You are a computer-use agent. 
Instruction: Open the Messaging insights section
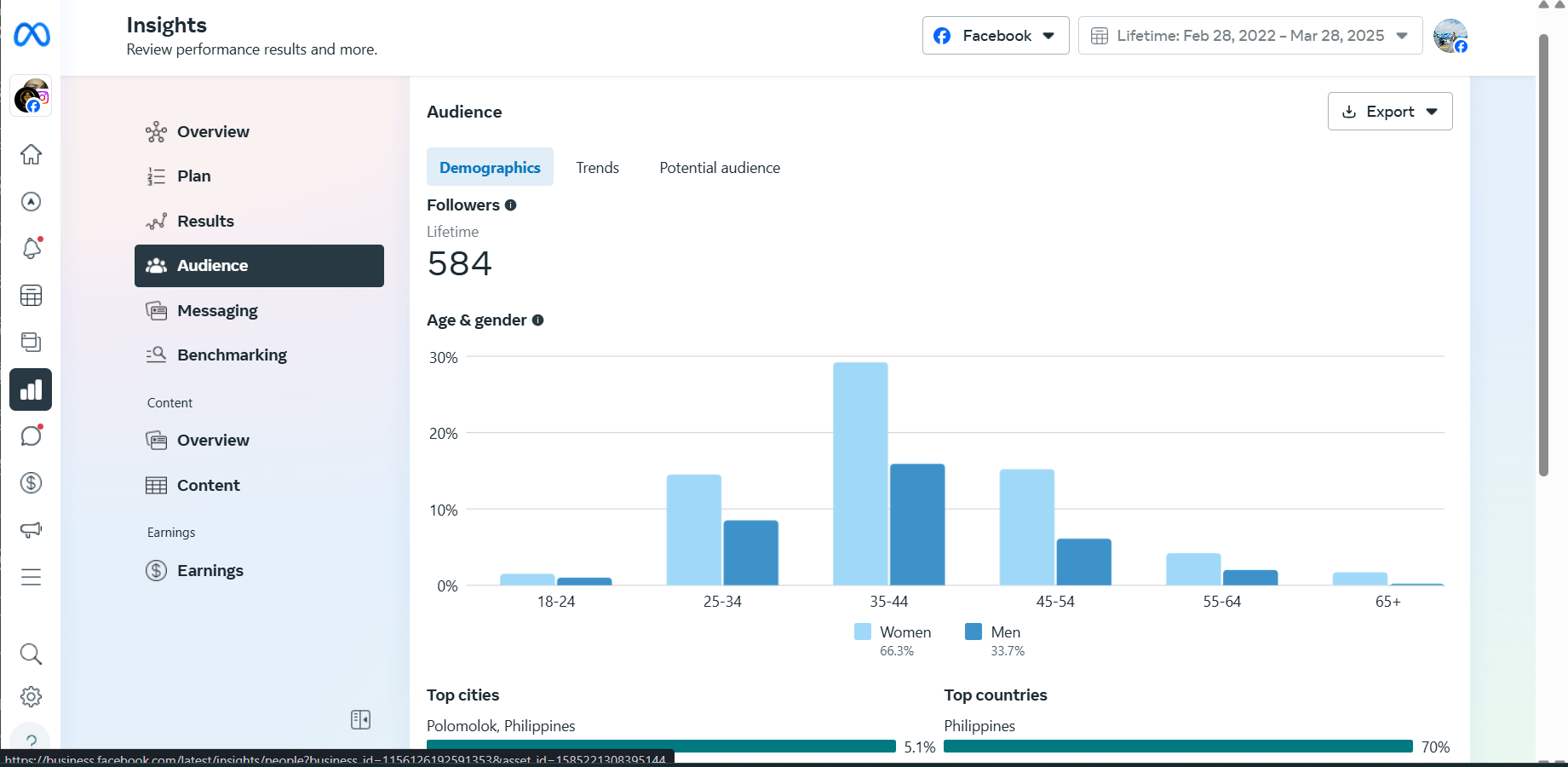tap(217, 311)
